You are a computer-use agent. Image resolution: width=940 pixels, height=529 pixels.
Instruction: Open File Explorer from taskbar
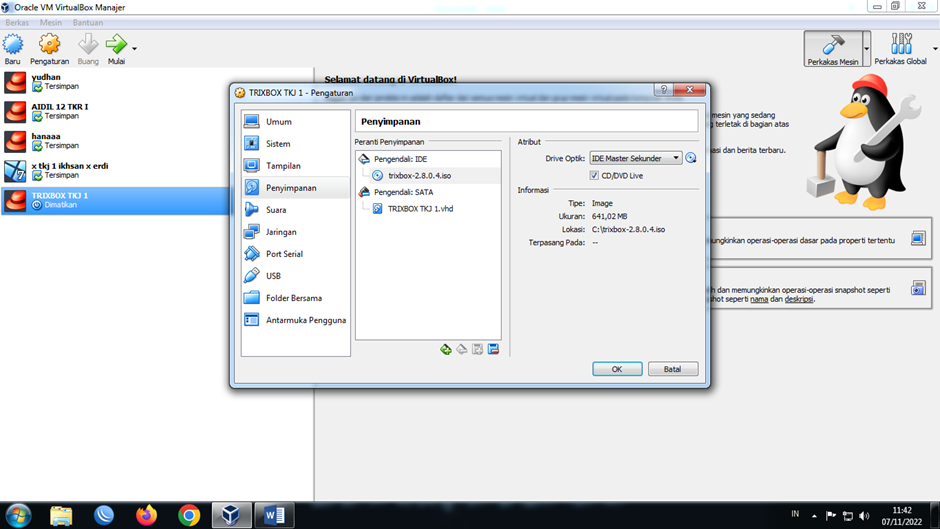point(61,515)
